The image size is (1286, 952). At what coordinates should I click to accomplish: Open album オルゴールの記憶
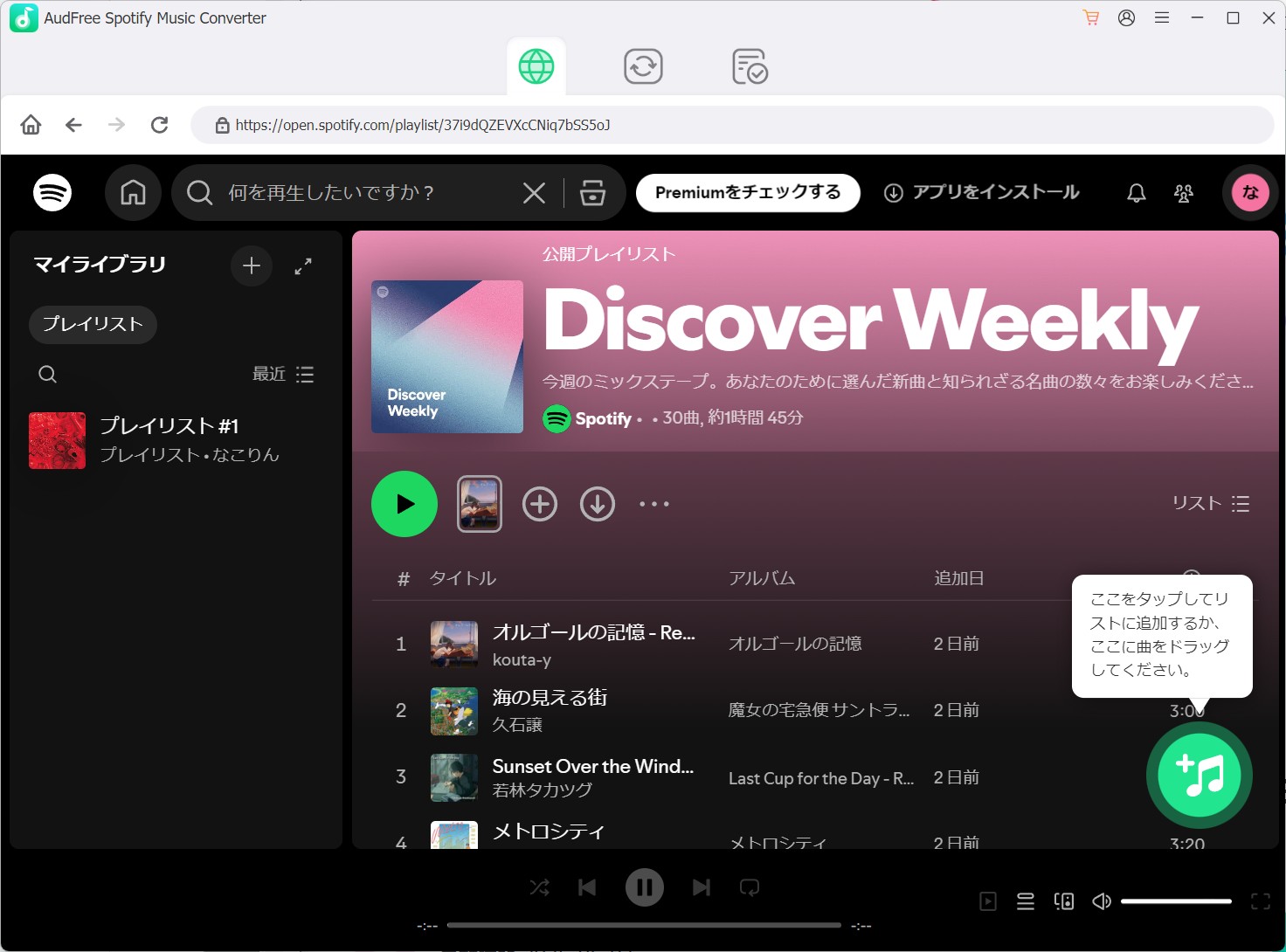pyautogui.click(x=795, y=644)
